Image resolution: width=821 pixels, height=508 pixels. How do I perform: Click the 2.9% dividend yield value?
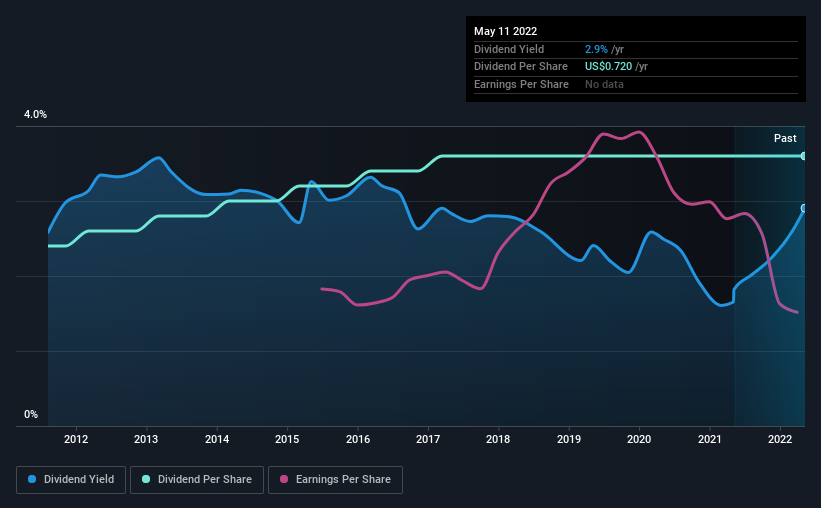[x=596, y=49]
